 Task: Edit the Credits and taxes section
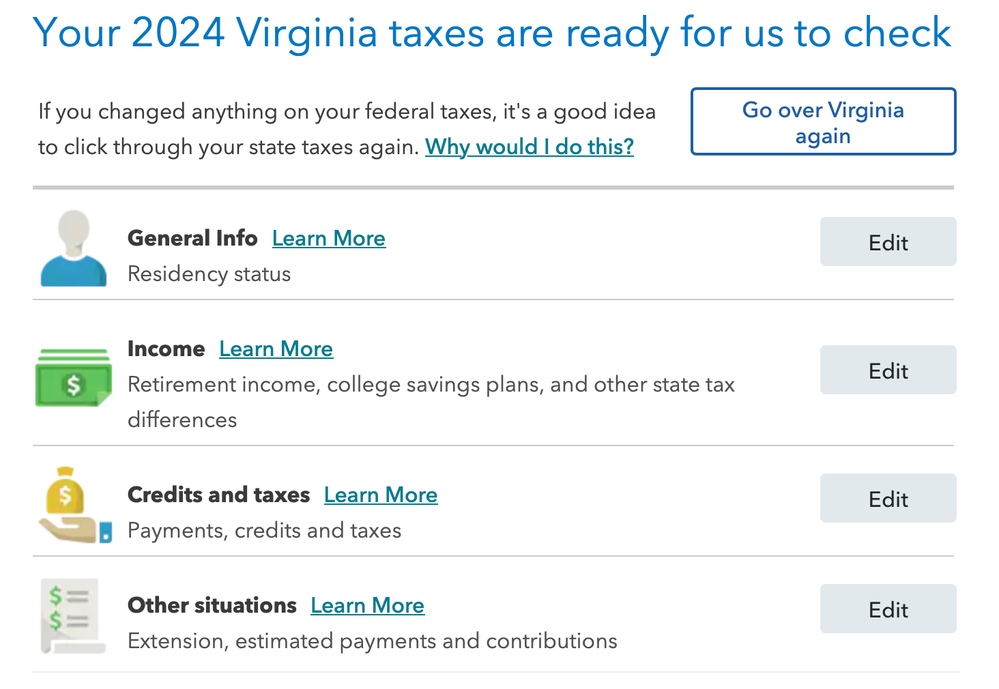point(888,498)
